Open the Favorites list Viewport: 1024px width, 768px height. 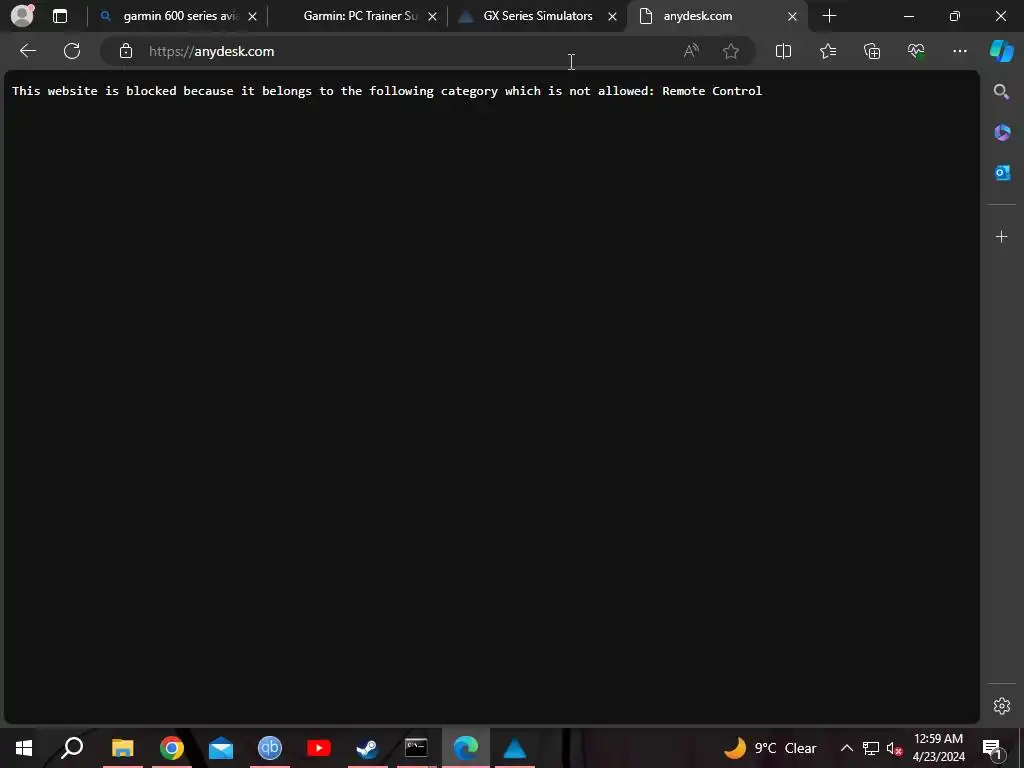[827, 51]
